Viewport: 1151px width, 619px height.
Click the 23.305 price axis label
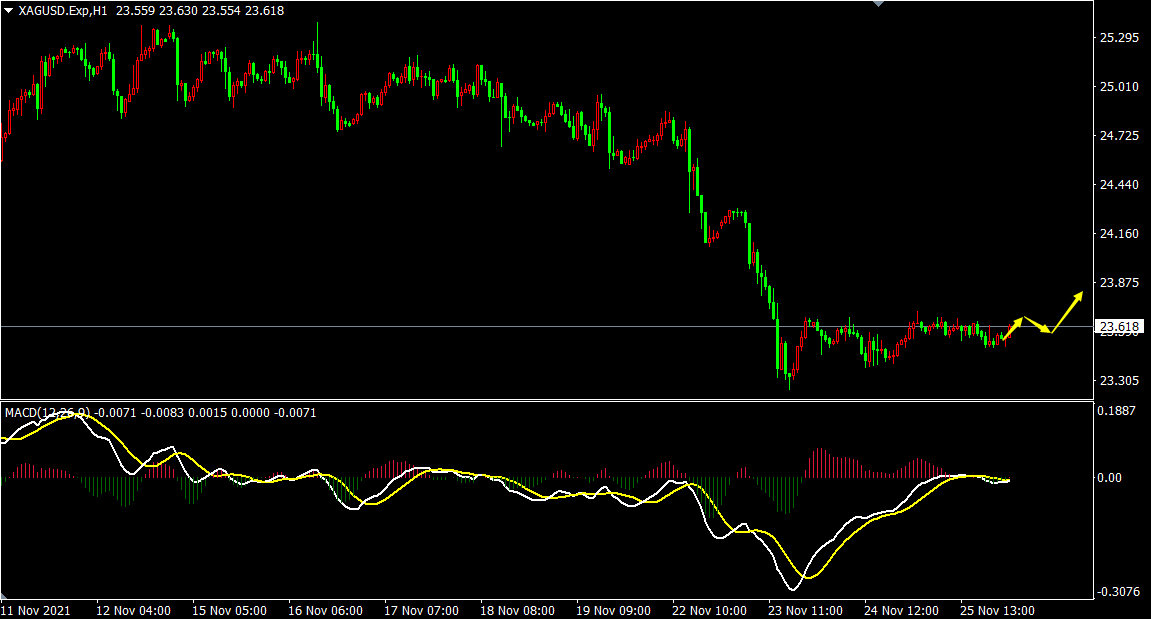(1119, 381)
